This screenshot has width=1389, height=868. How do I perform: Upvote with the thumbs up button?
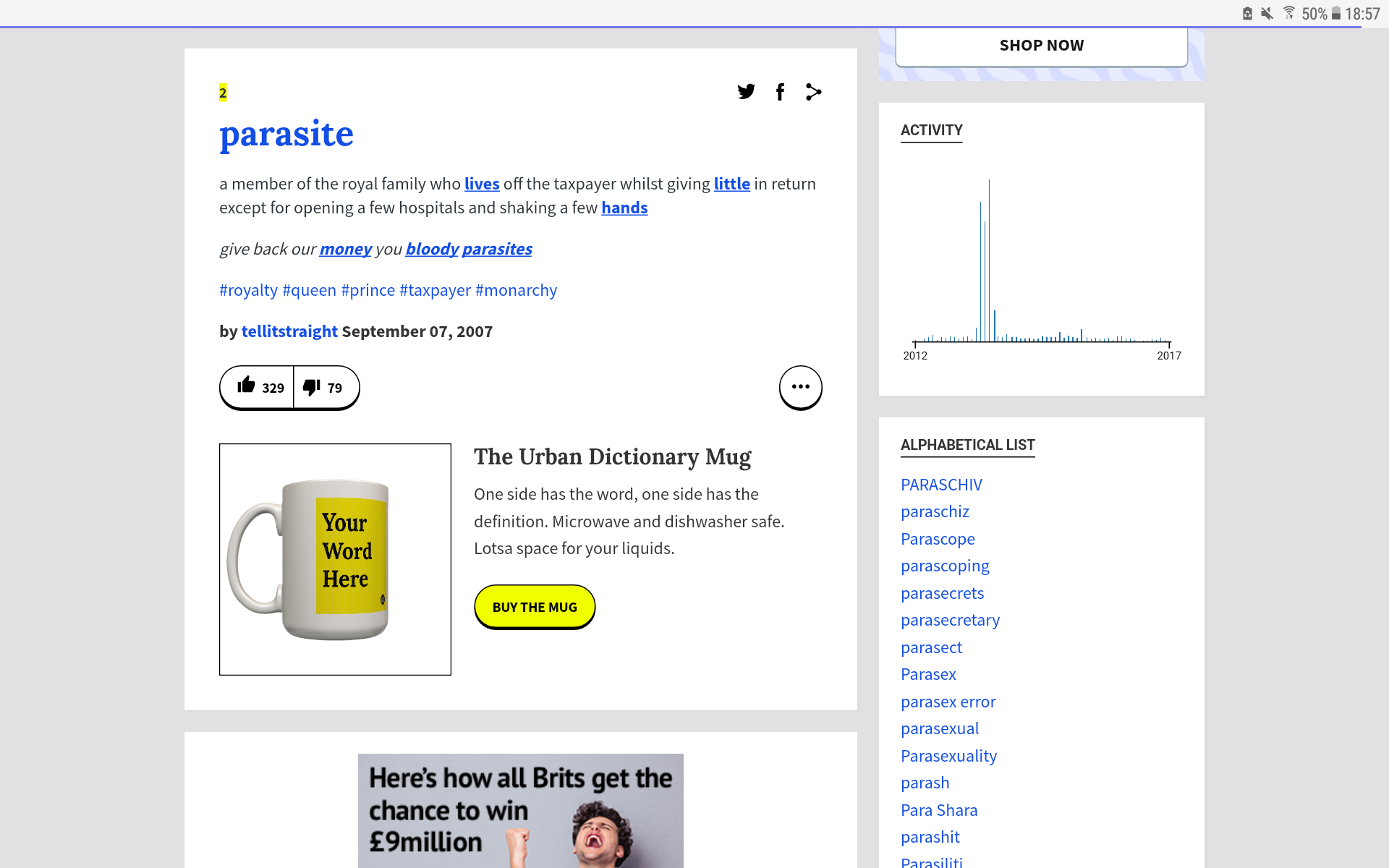[x=257, y=387]
